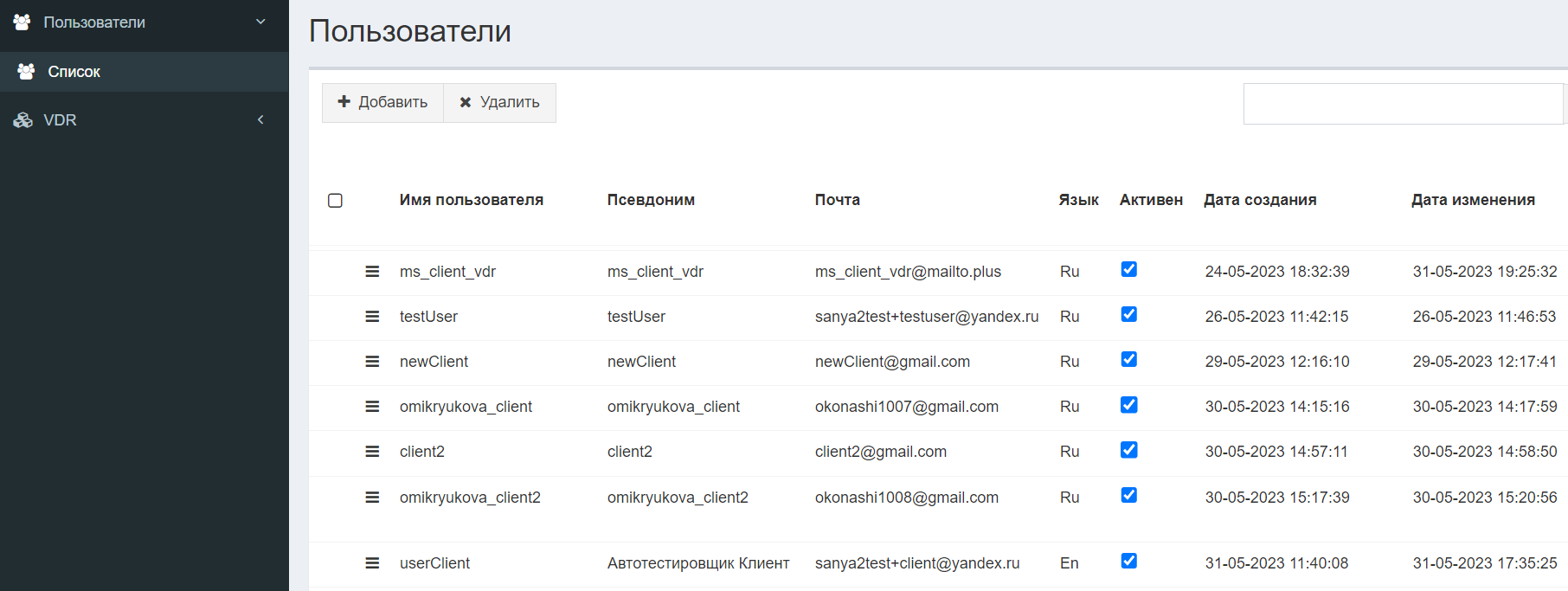Click the row icon beside omikryukova_client2

click(372, 498)
